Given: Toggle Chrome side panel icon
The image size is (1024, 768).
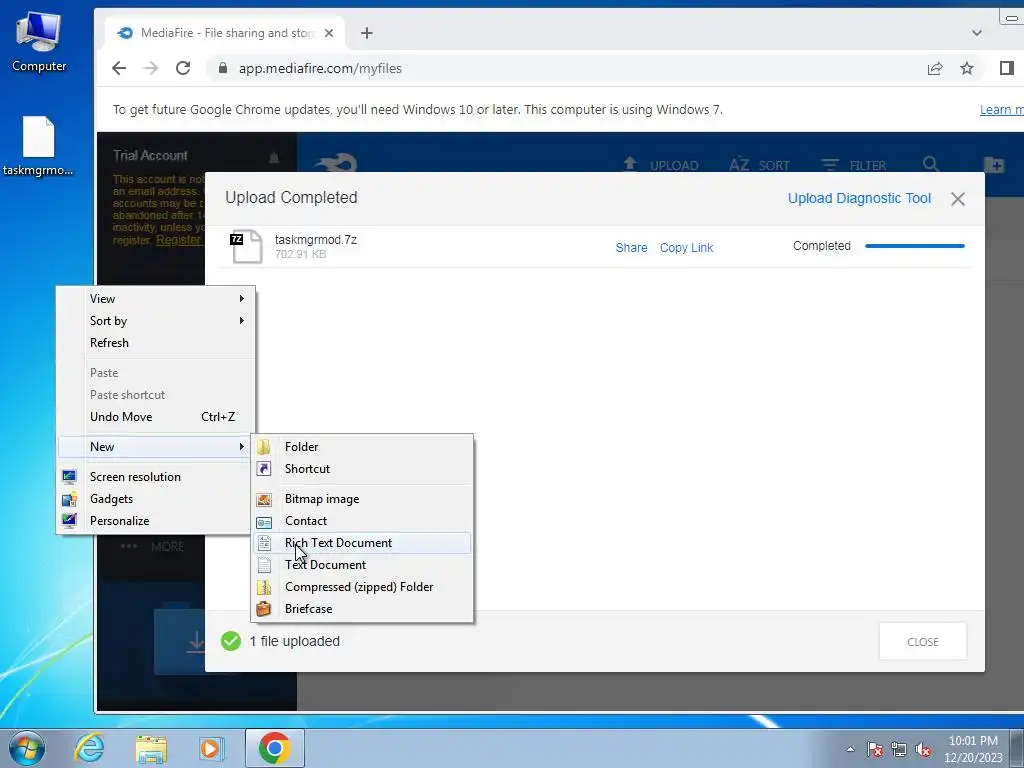Looking at the screenshot, I should click(1006, 68).
